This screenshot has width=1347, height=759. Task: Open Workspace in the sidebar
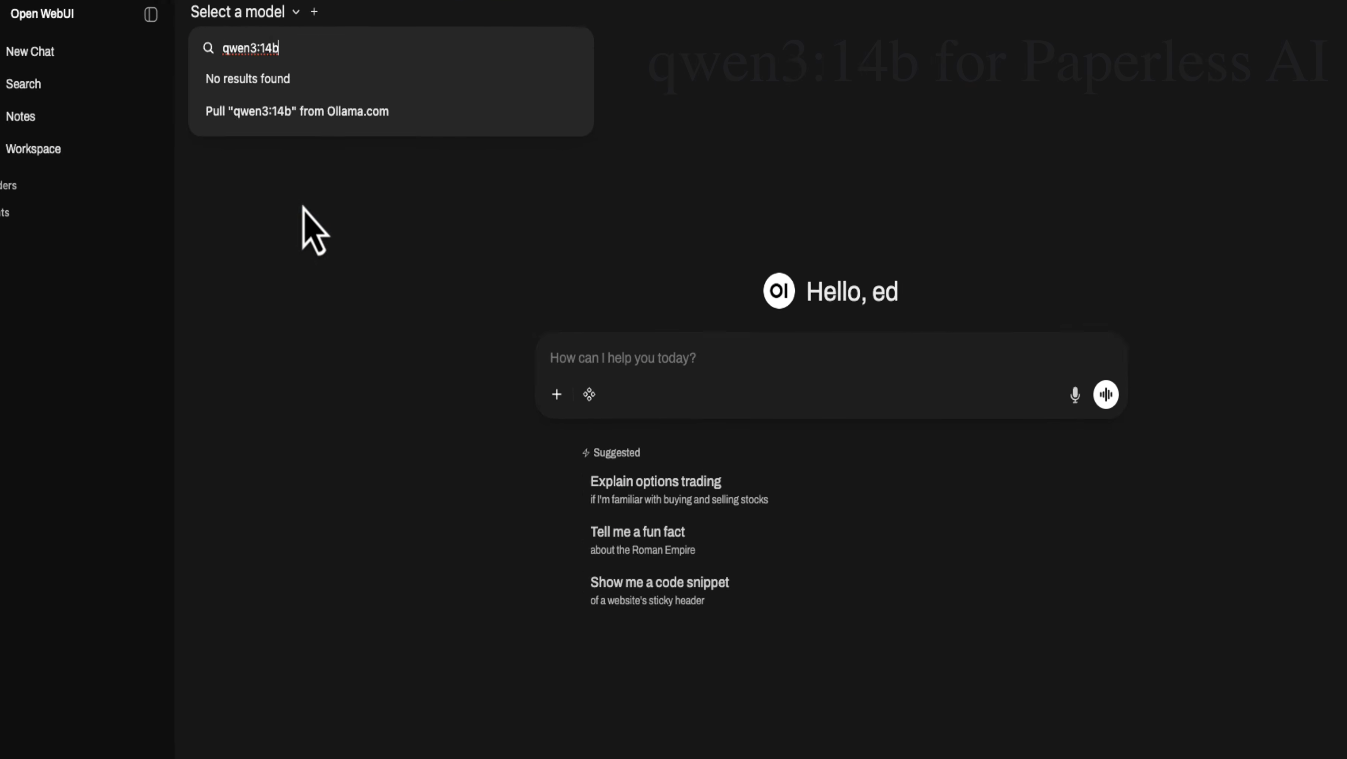[x=33, y=149]
